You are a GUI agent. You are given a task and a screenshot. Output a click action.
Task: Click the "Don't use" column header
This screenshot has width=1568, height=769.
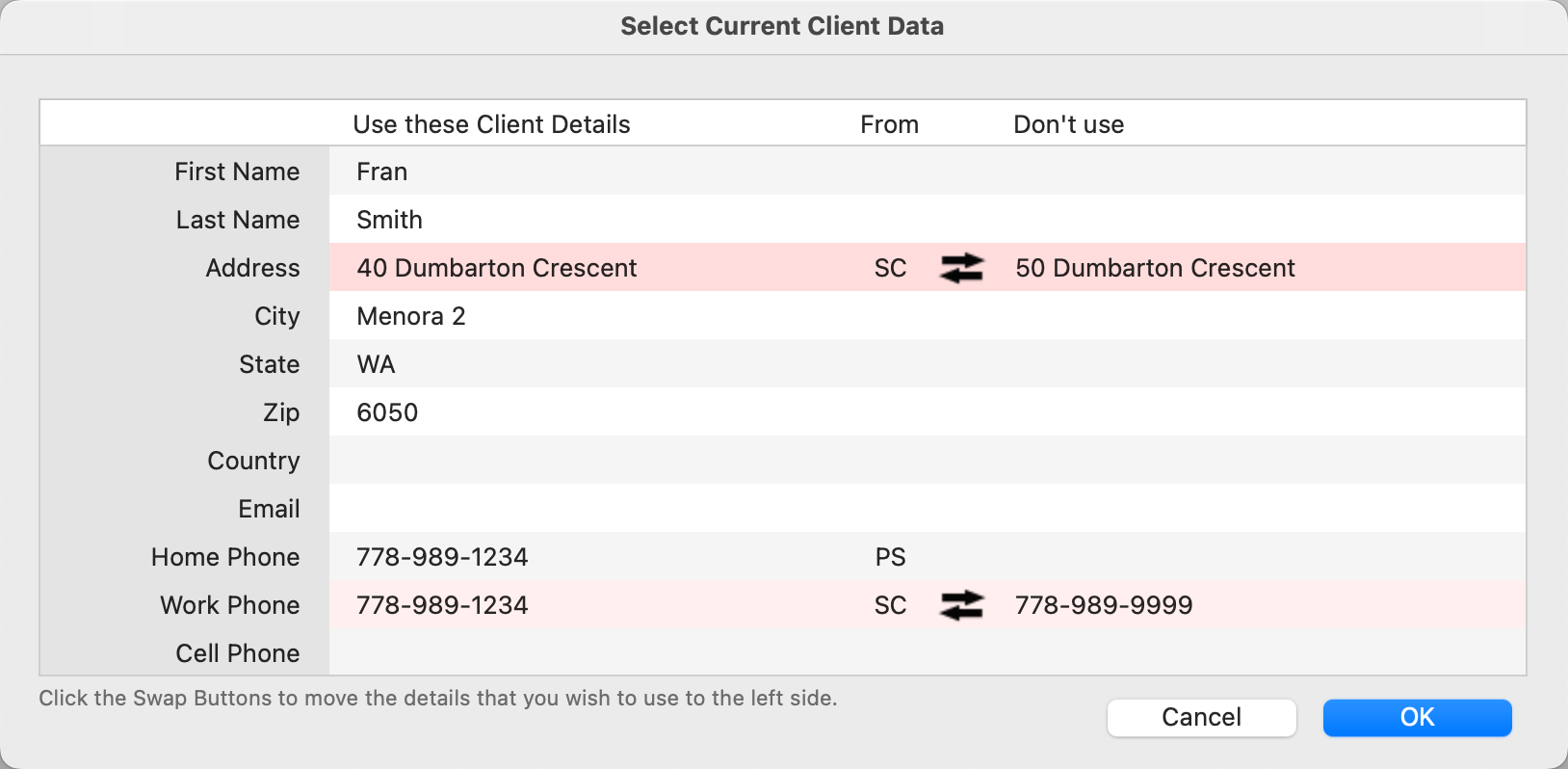1068,124
